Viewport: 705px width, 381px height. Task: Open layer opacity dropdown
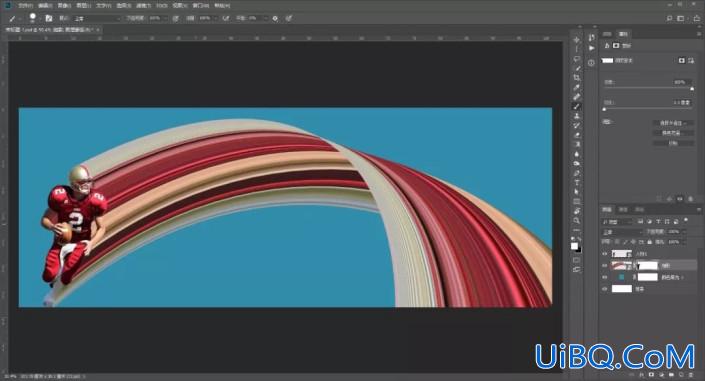(x=684, y=232)
